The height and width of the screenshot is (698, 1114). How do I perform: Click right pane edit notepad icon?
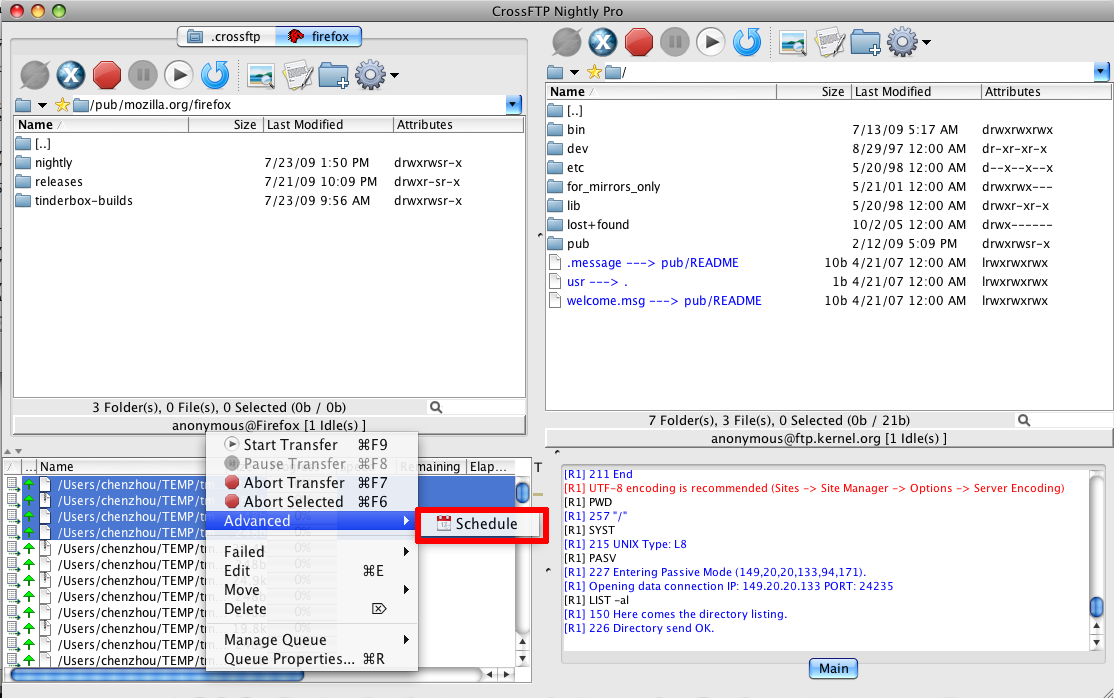click(x=829, y=43)
